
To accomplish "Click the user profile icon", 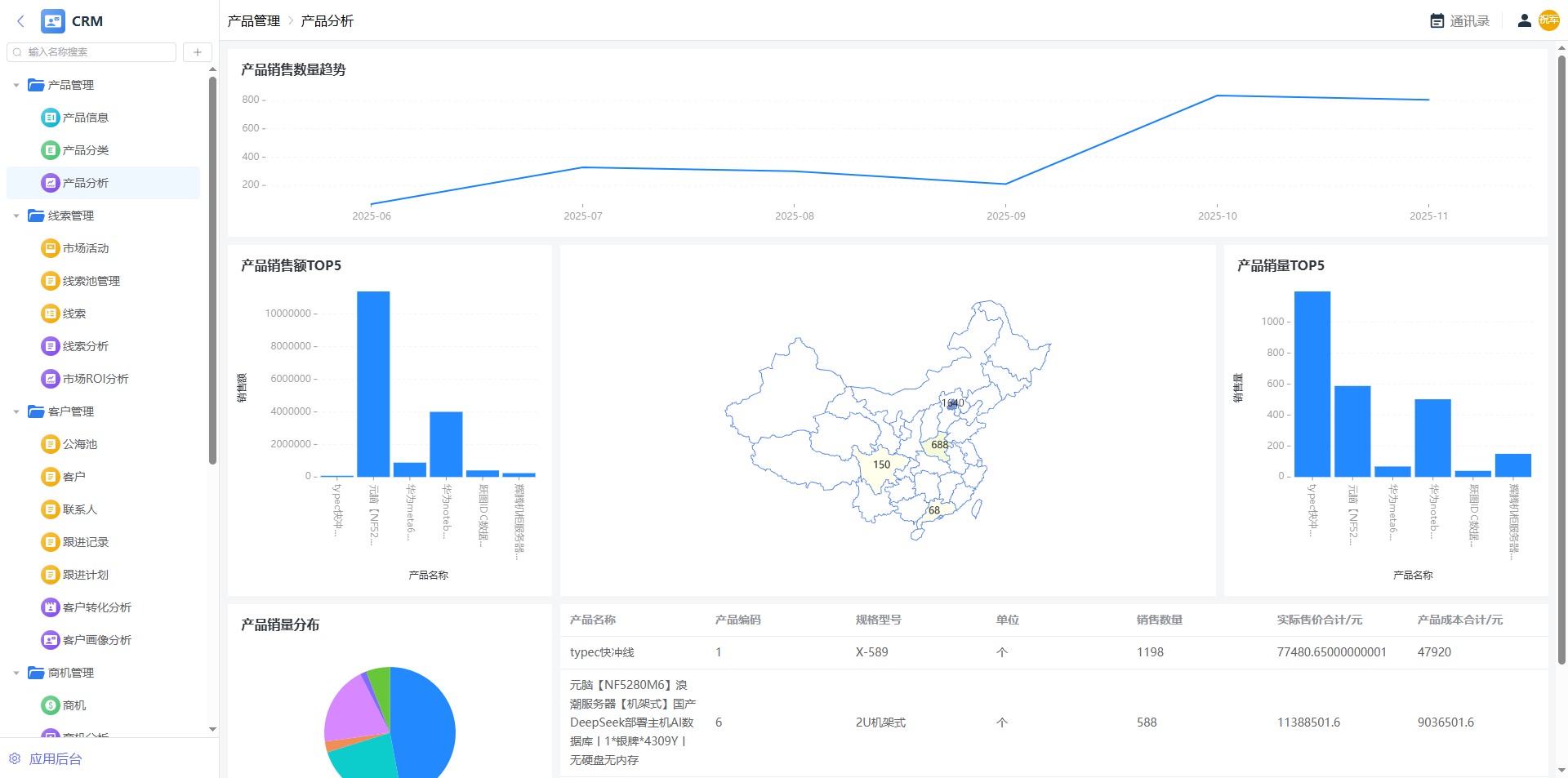I will click(1524, 21).
